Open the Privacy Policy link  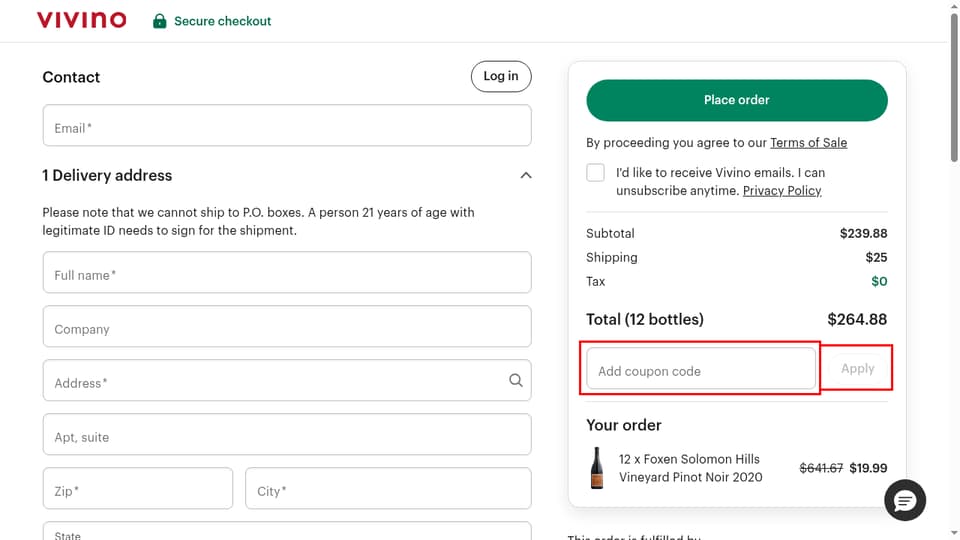[x=782, y=190]
